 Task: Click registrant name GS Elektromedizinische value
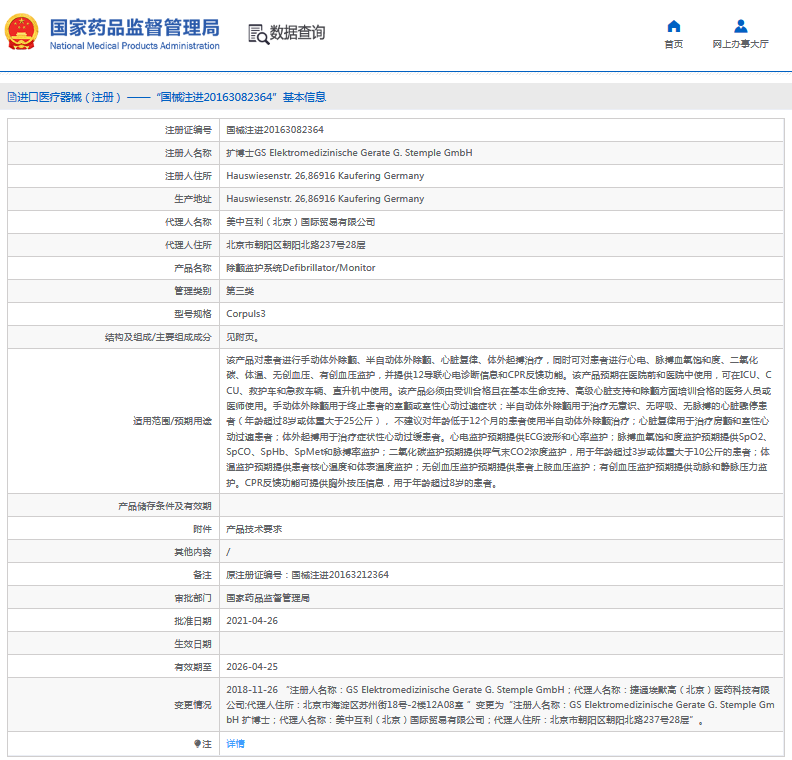(x=350, y=153)
